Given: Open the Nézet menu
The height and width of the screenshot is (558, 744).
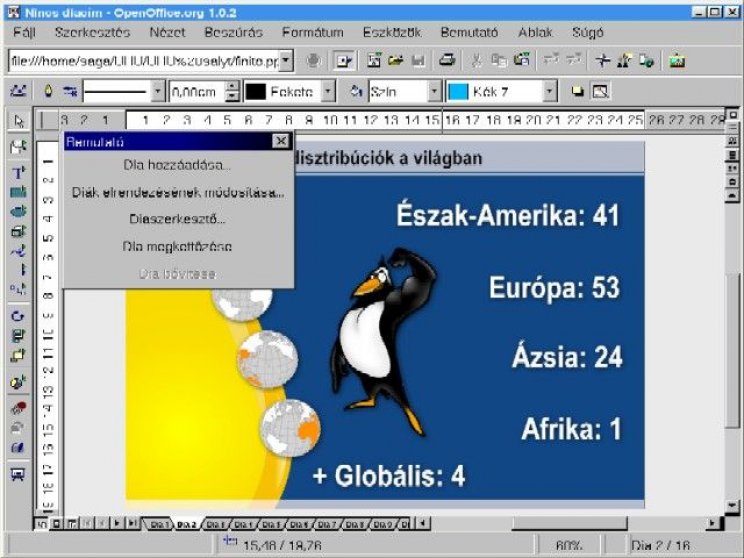Looking at the screenshot, I should tap(167, 32).
